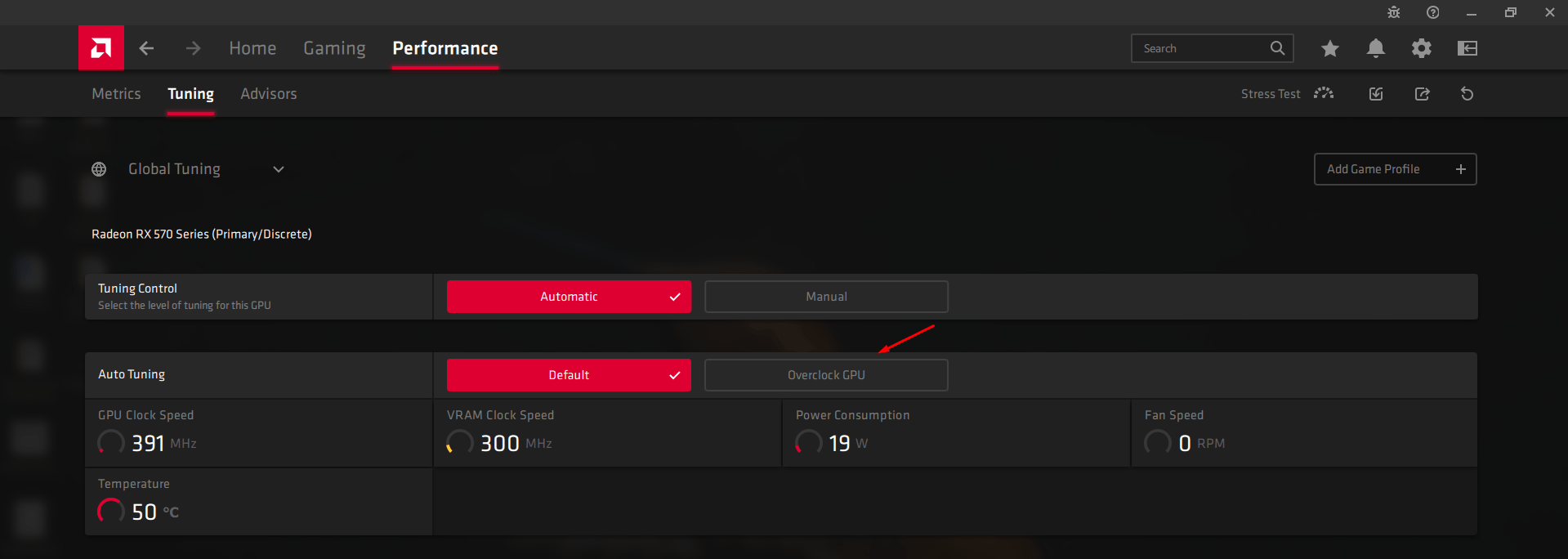
Task: Click the Fan Speed gauge
Action: [1158, 443]
